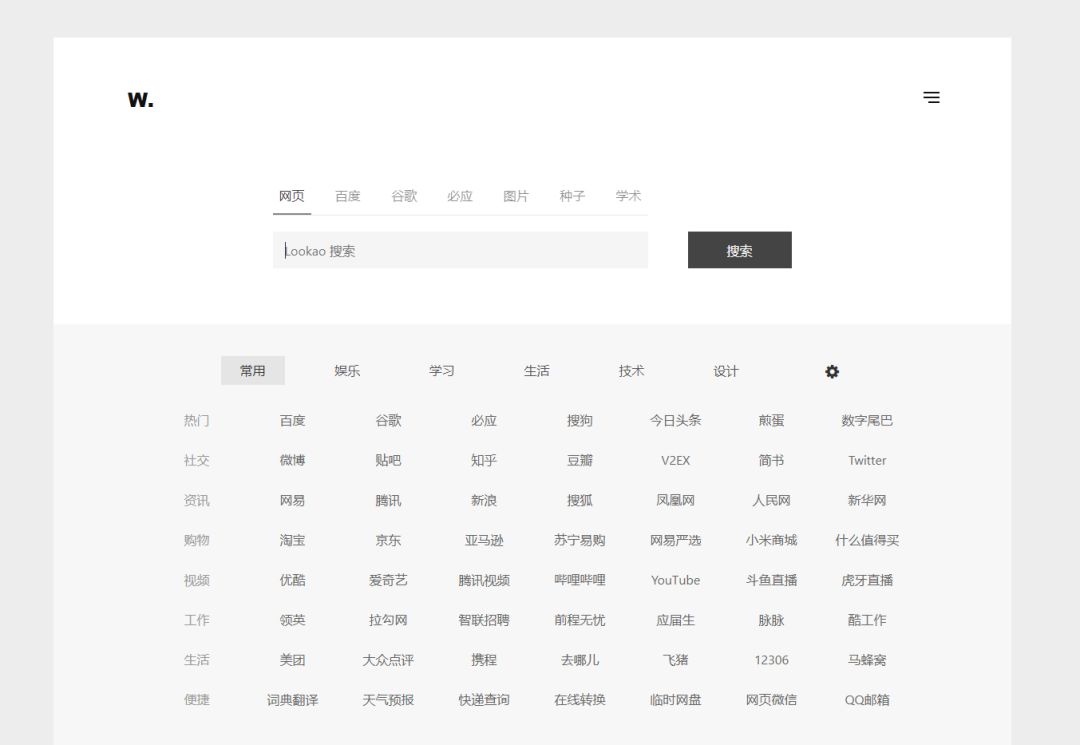Open 今日头条 in the hot row
Screen dimensions: 1080x745
pyautogui.click(x=675, y=420)
